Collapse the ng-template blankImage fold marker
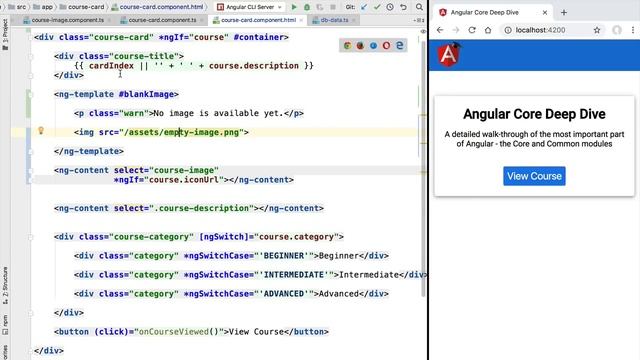 pyautogui.click(x=31, y=94)
